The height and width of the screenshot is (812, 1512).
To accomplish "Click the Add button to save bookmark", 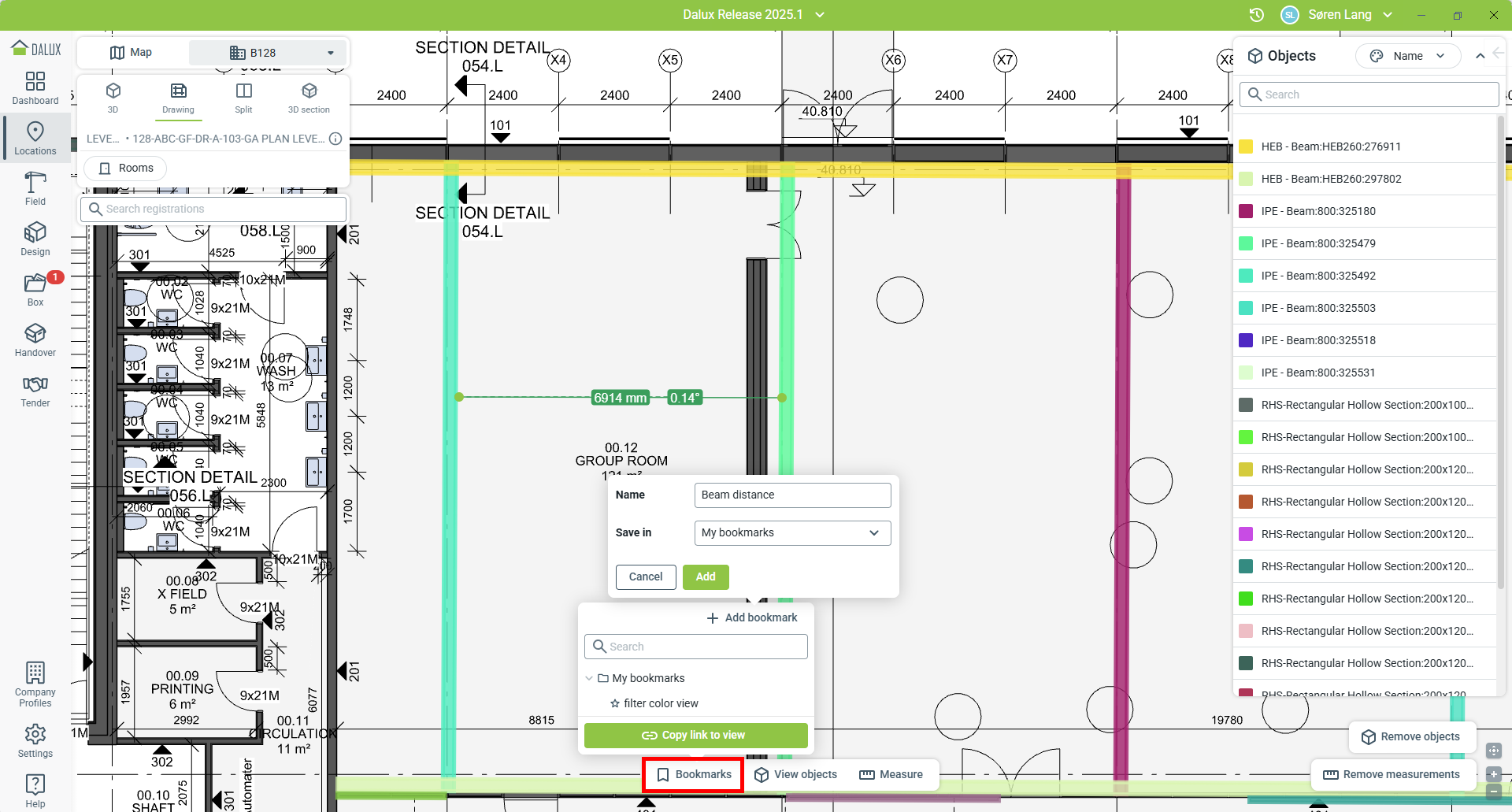I will tap(705, 577).
